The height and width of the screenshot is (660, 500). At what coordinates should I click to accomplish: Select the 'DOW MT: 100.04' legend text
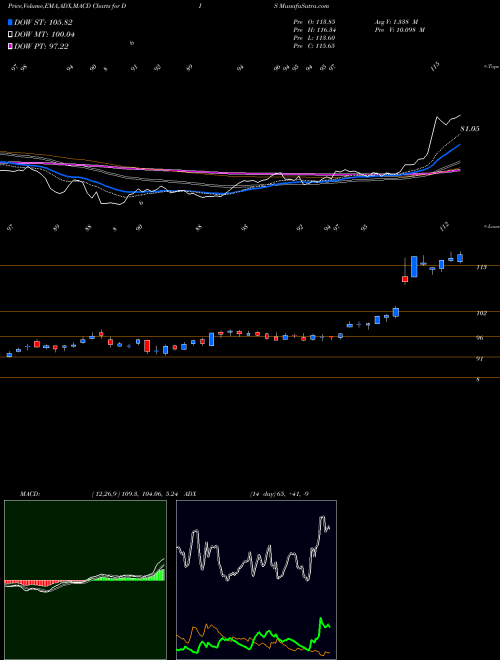[45, 35]
